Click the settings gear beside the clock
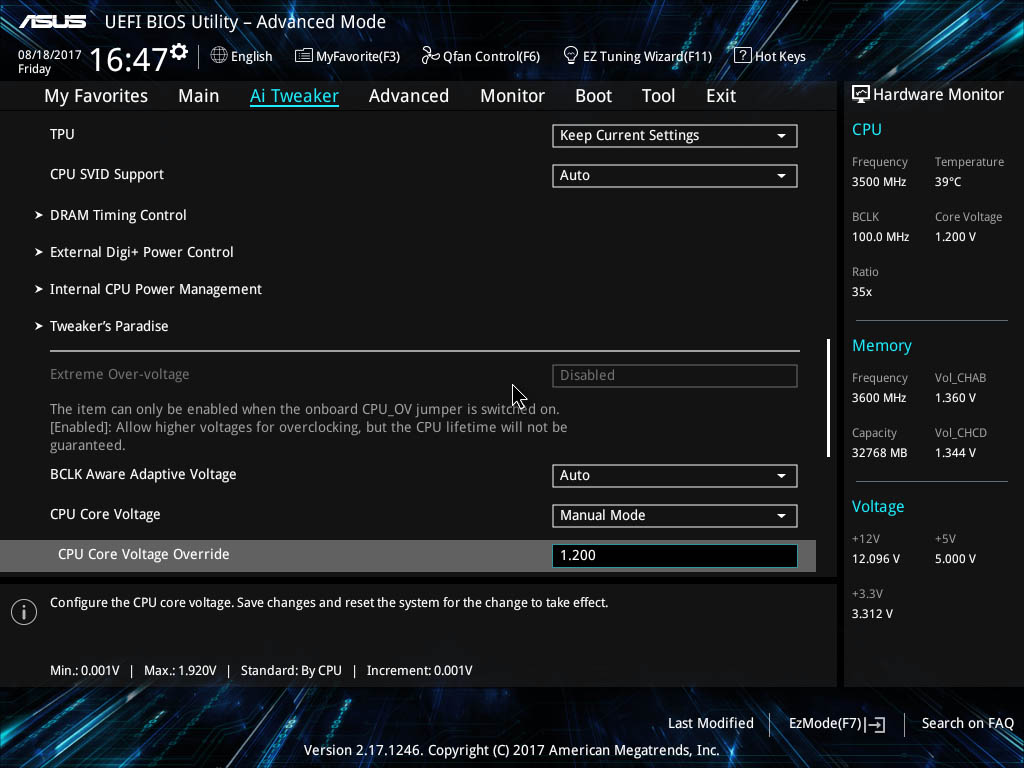Screen dimensions: 1024x768 [179, 52]
